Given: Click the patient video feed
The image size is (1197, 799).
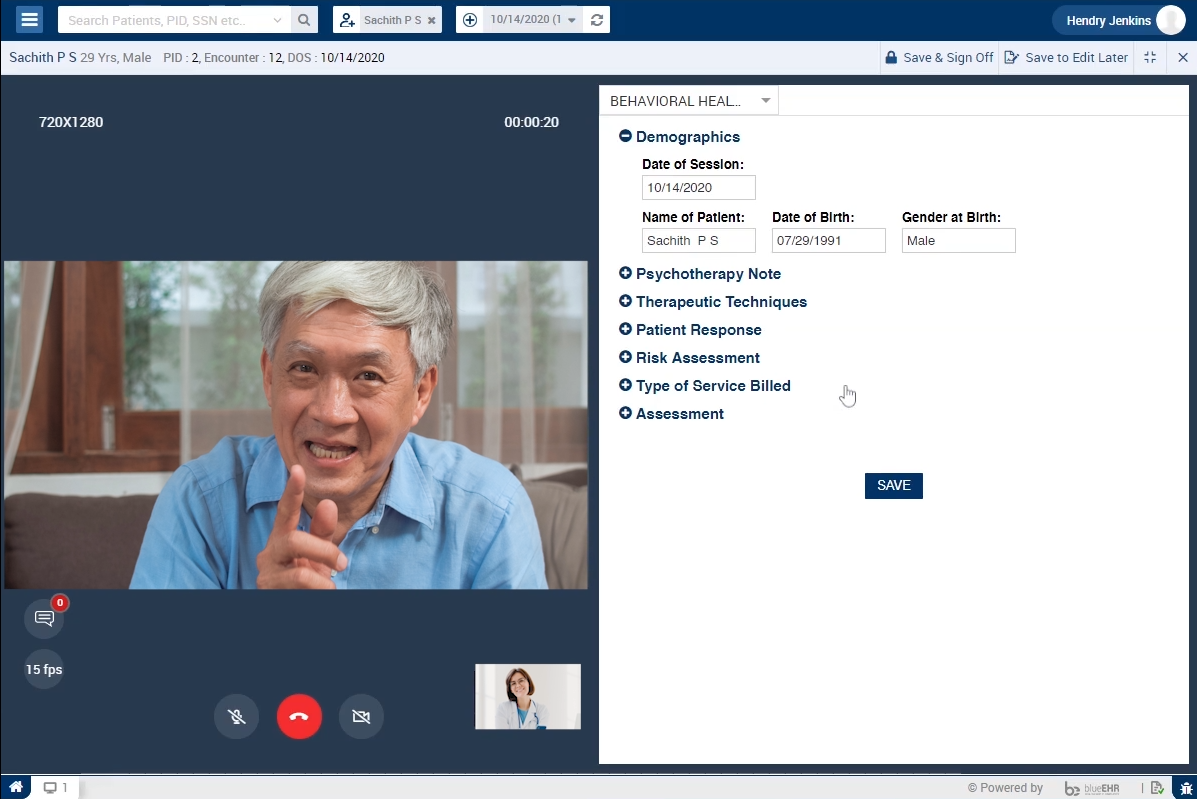Looking at the screenshot, I should tap(296, 425).
